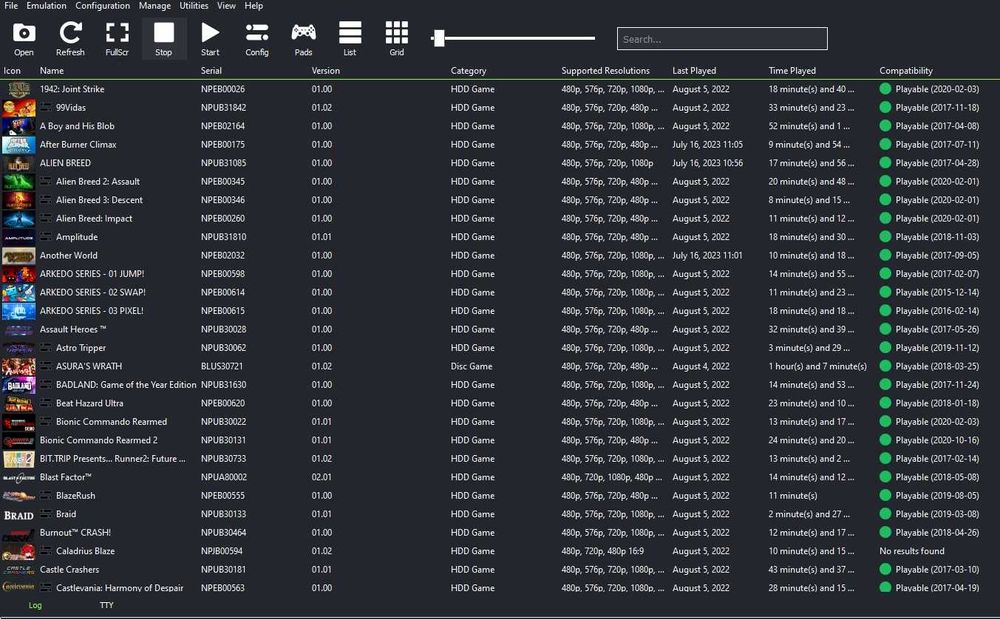The height and width of the screenshot is (619, 1000).
Task: Switch to the TTY tab
Action: (x=107, y=605)
